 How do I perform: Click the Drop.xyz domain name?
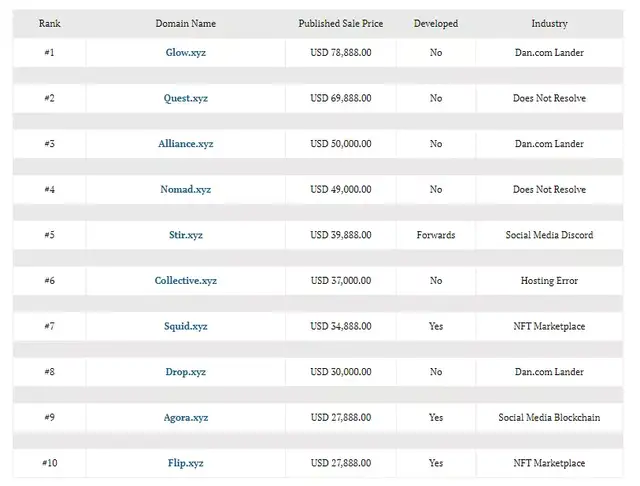pos(185,372)
